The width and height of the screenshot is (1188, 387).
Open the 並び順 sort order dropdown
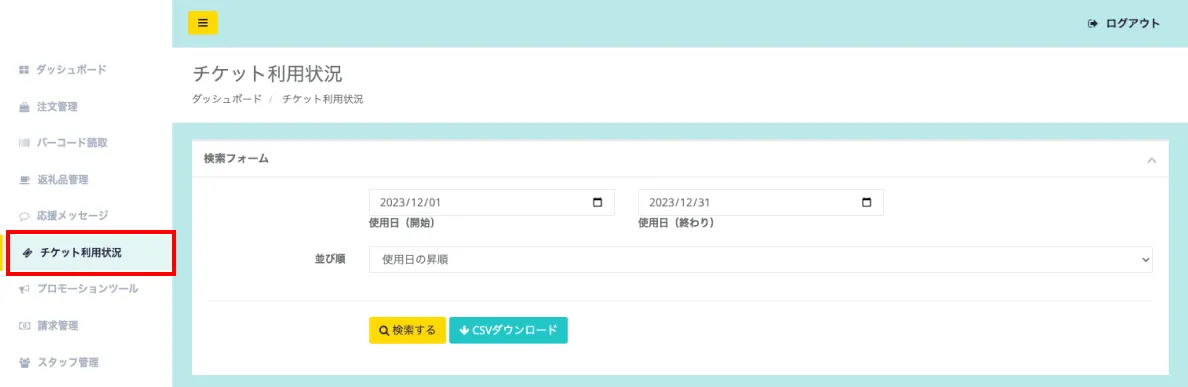tap(761, 259)
